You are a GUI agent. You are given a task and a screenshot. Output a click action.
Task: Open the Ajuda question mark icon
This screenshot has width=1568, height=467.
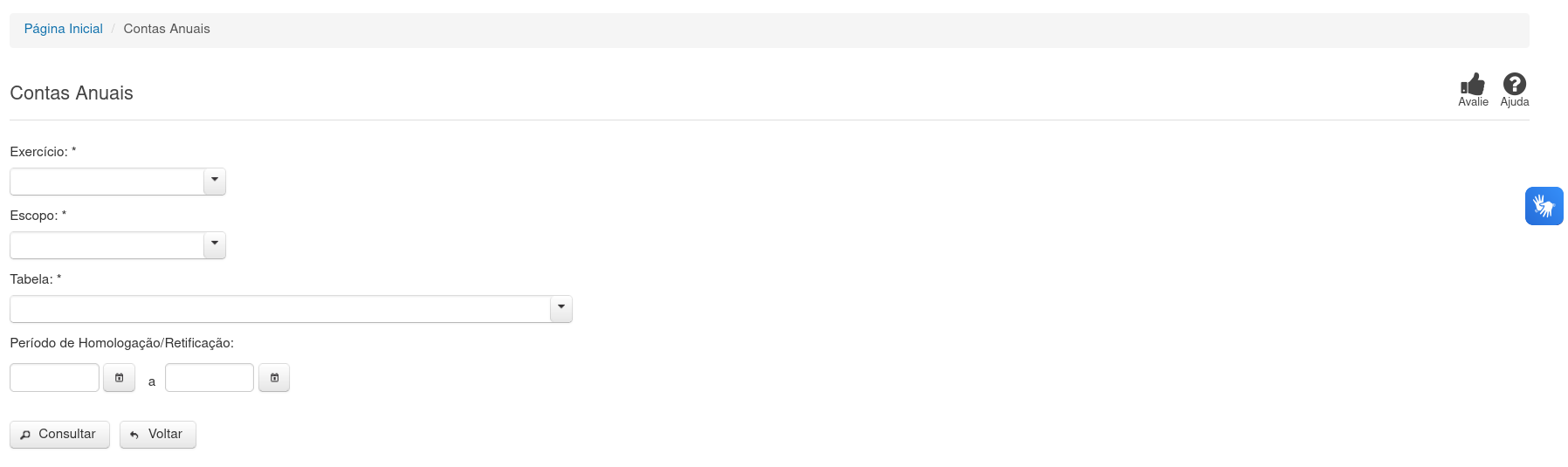pos(1515,84)
